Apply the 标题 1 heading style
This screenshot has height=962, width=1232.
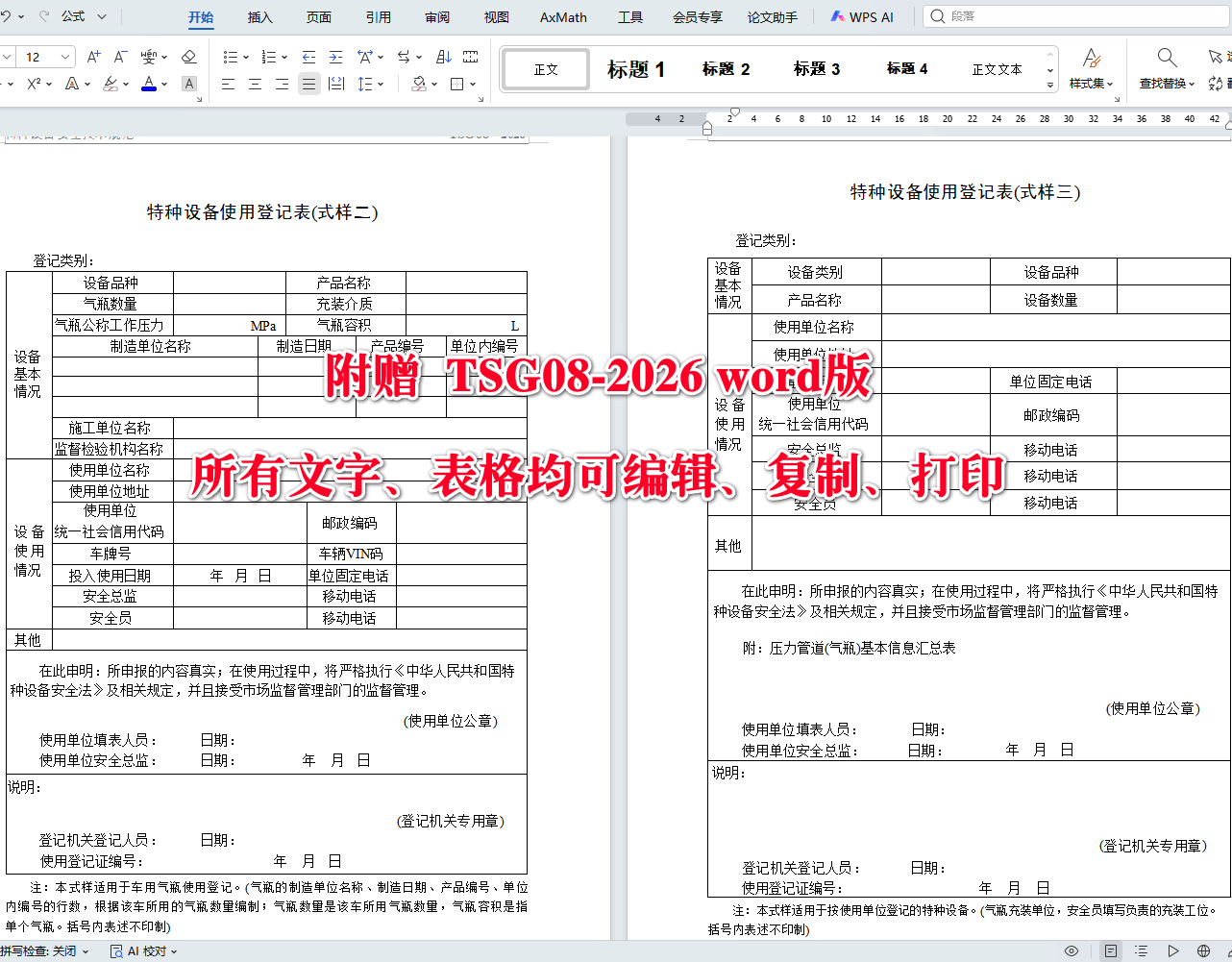point(635,68)
